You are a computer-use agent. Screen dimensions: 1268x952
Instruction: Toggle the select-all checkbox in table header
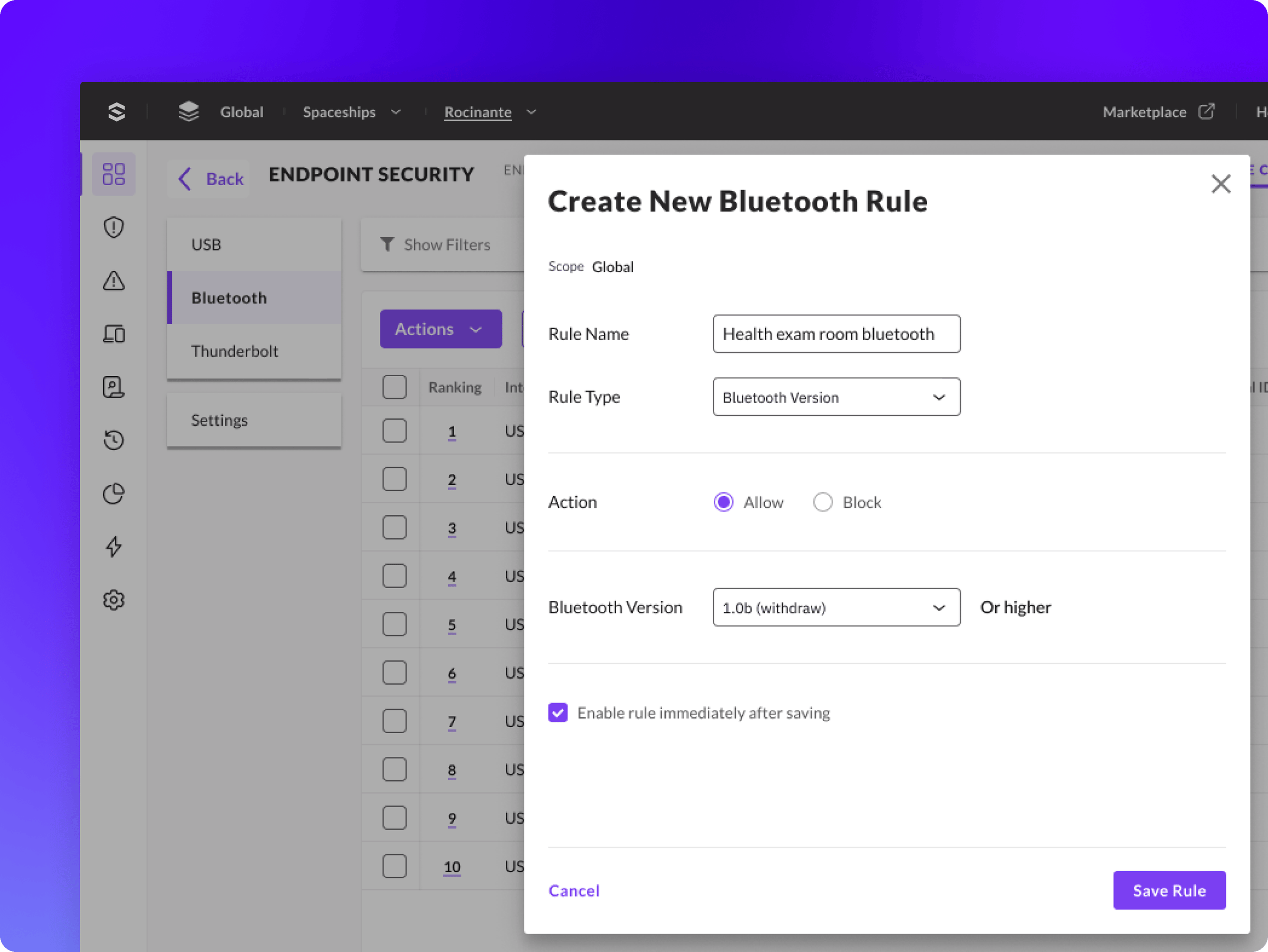(394, 387)
